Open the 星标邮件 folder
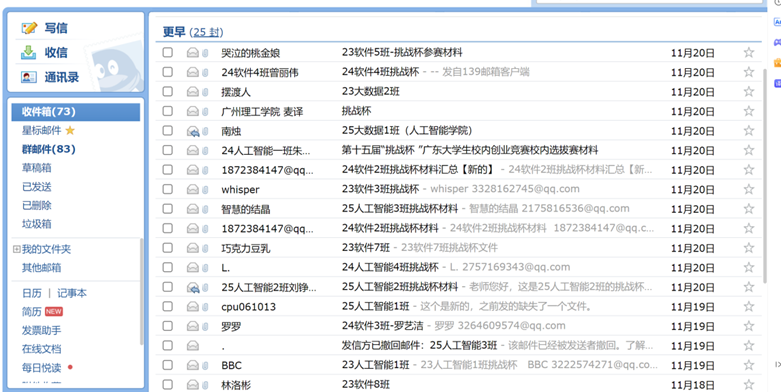Viewport: 781px width, 392px height. [42, 131]
